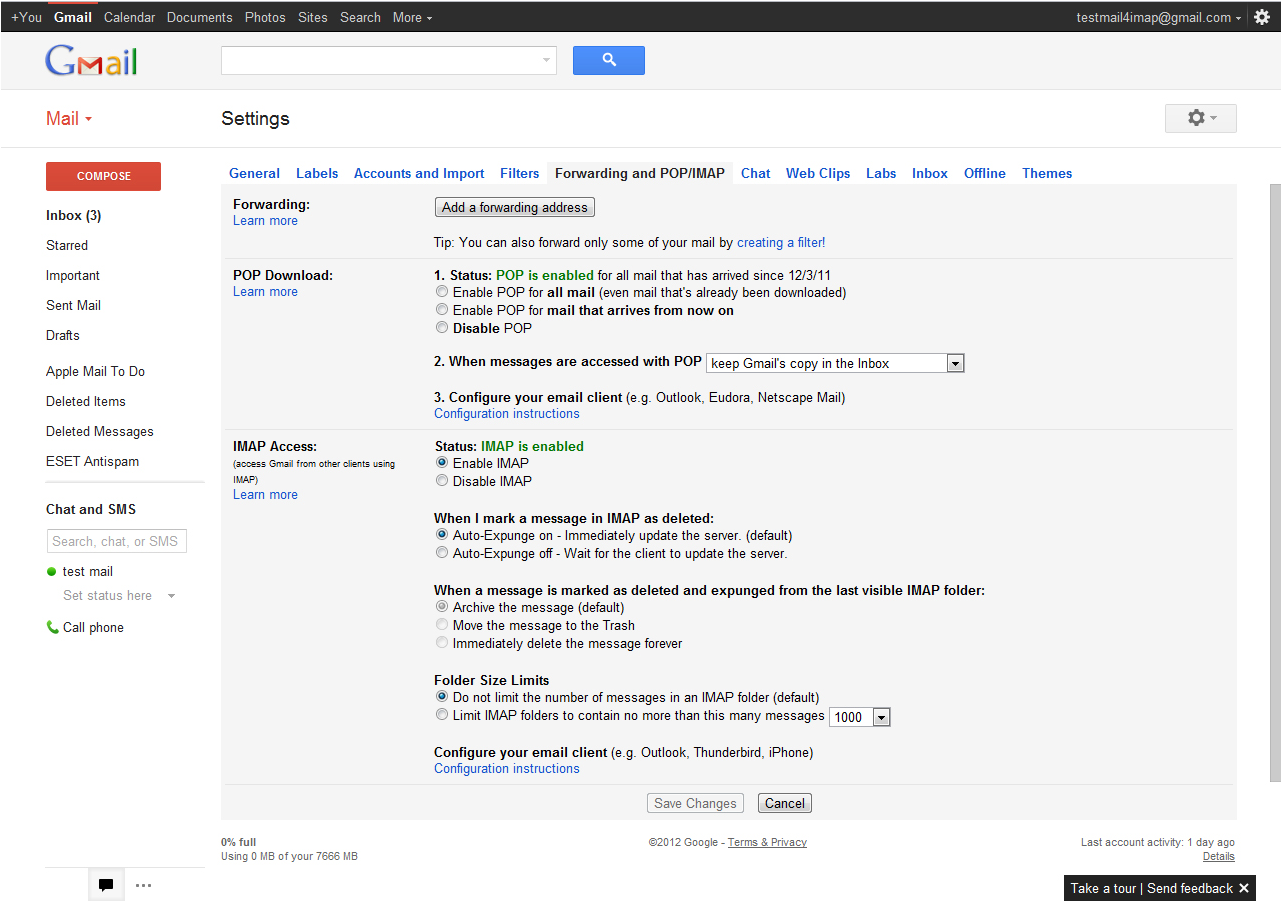Switch to the Labels settings tab

(x=317, y=173)
